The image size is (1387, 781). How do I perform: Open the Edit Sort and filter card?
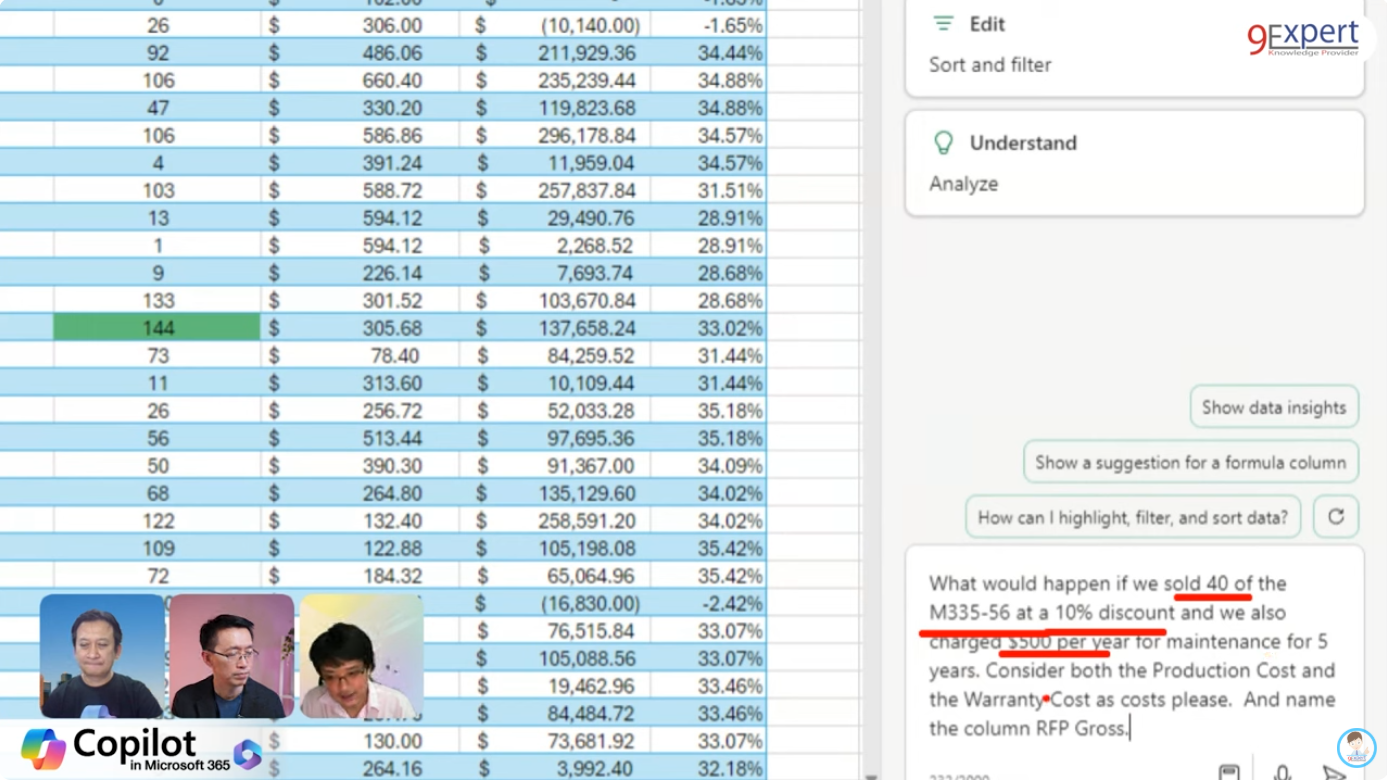pyautogui.click(x=1133, y=45)
